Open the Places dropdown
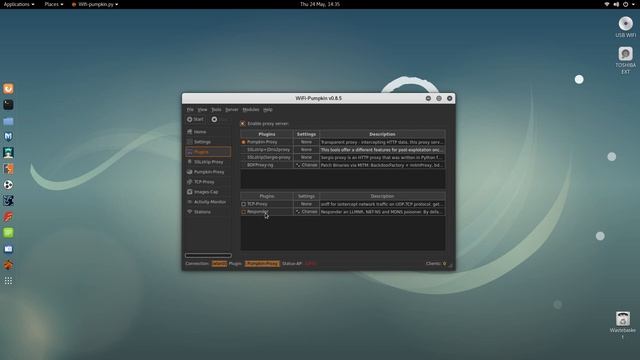The image size is (640, 360). (x=54, y=4)
